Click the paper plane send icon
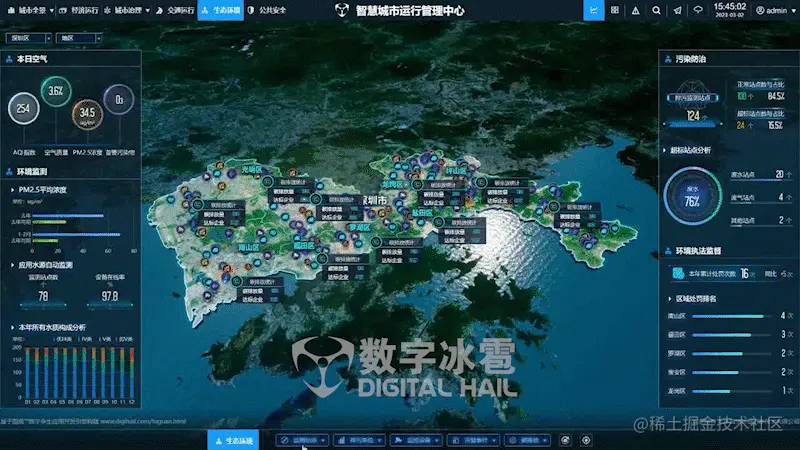 point(677,10)
